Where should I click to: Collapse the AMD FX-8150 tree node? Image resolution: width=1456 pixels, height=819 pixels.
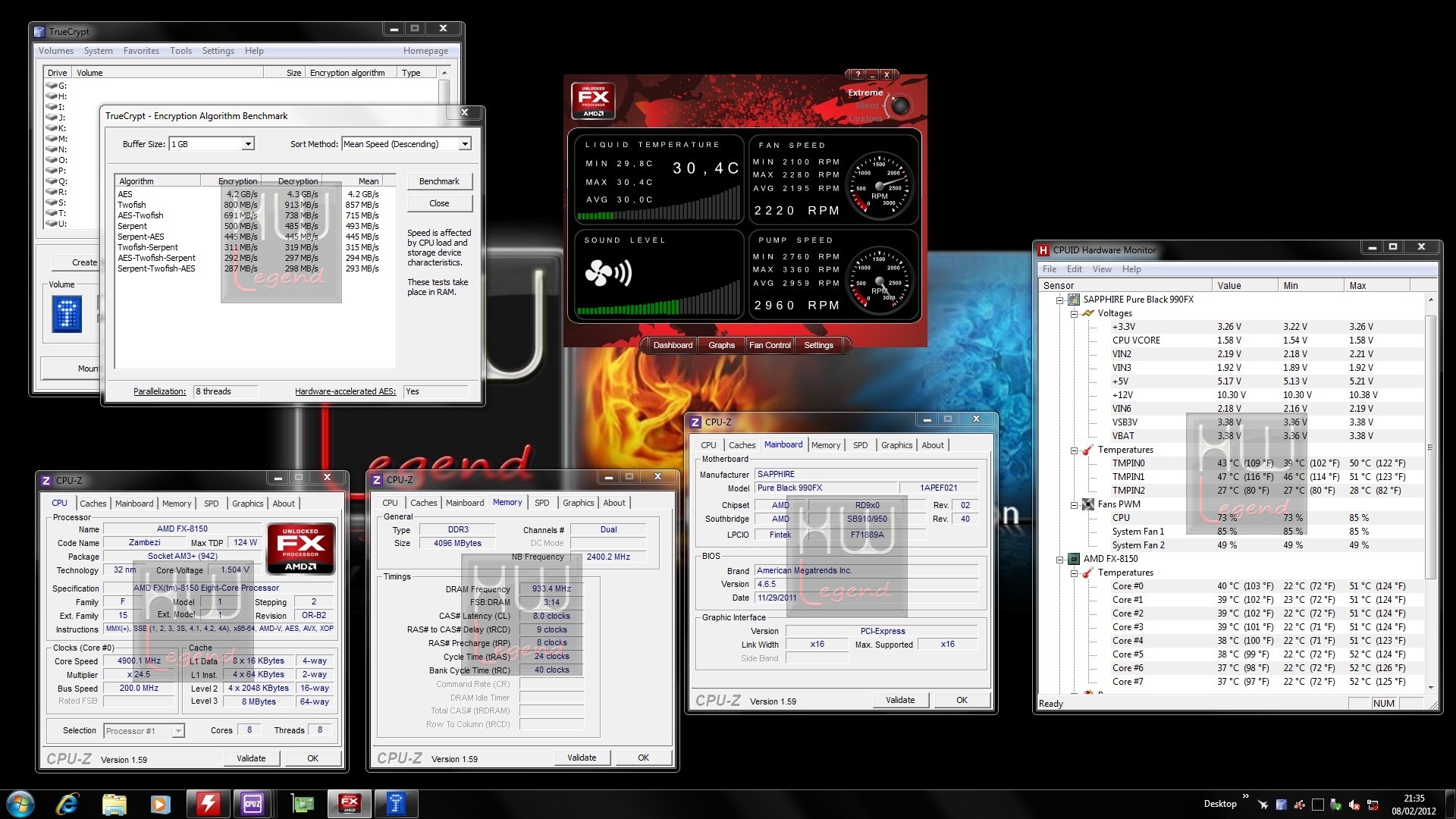[1059, 560]
